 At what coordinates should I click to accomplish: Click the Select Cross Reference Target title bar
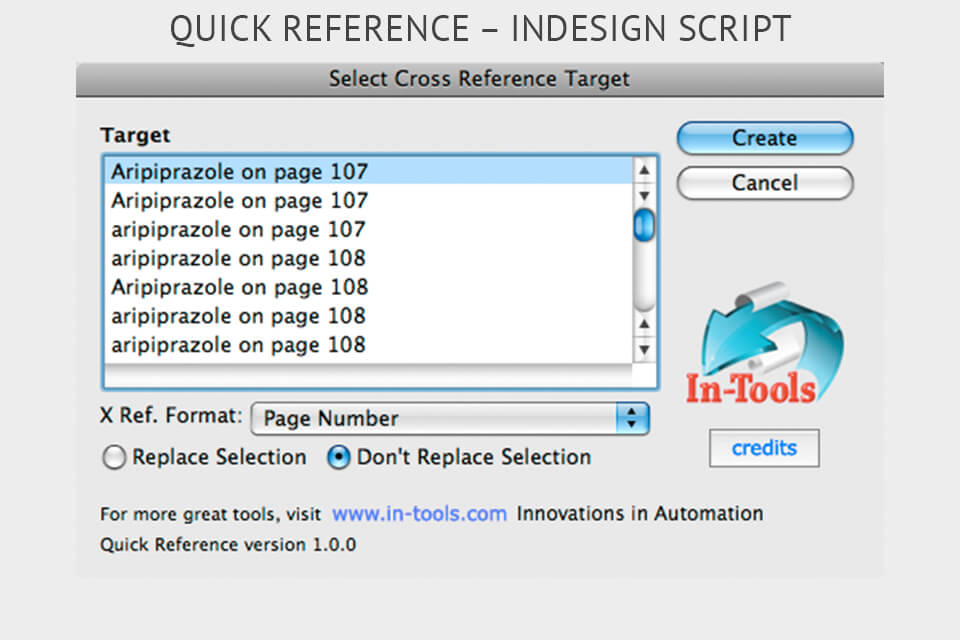pyautogui.click(x=478, y=78)
